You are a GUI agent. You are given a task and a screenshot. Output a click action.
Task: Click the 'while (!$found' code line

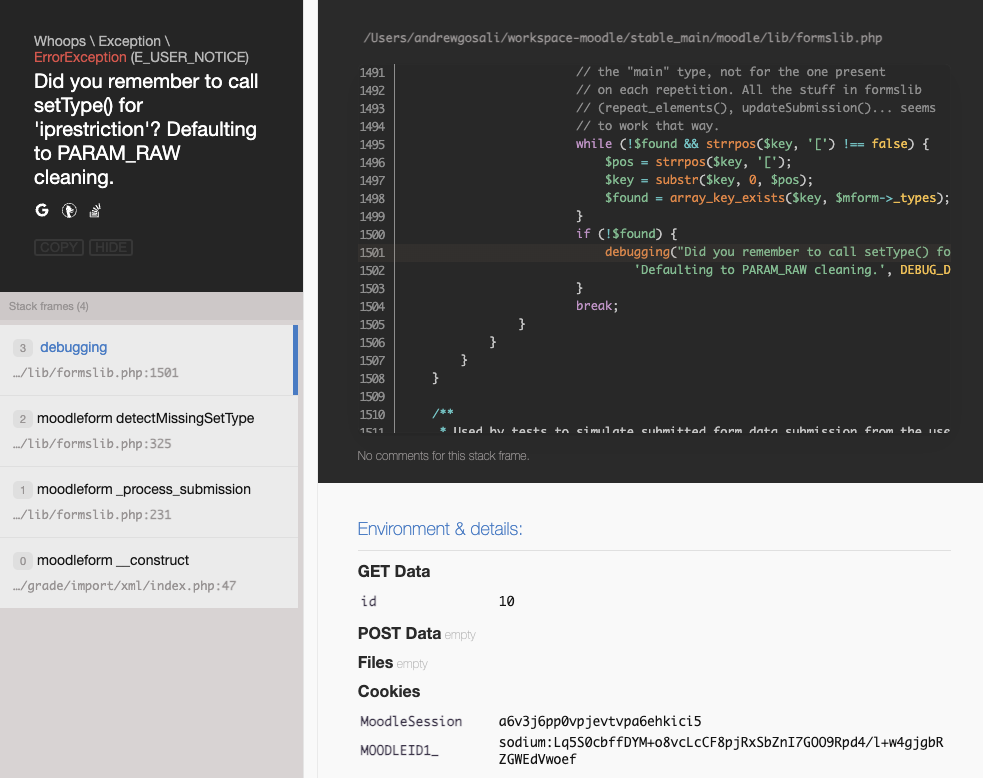pyautogui.click(x=752, y=144)
